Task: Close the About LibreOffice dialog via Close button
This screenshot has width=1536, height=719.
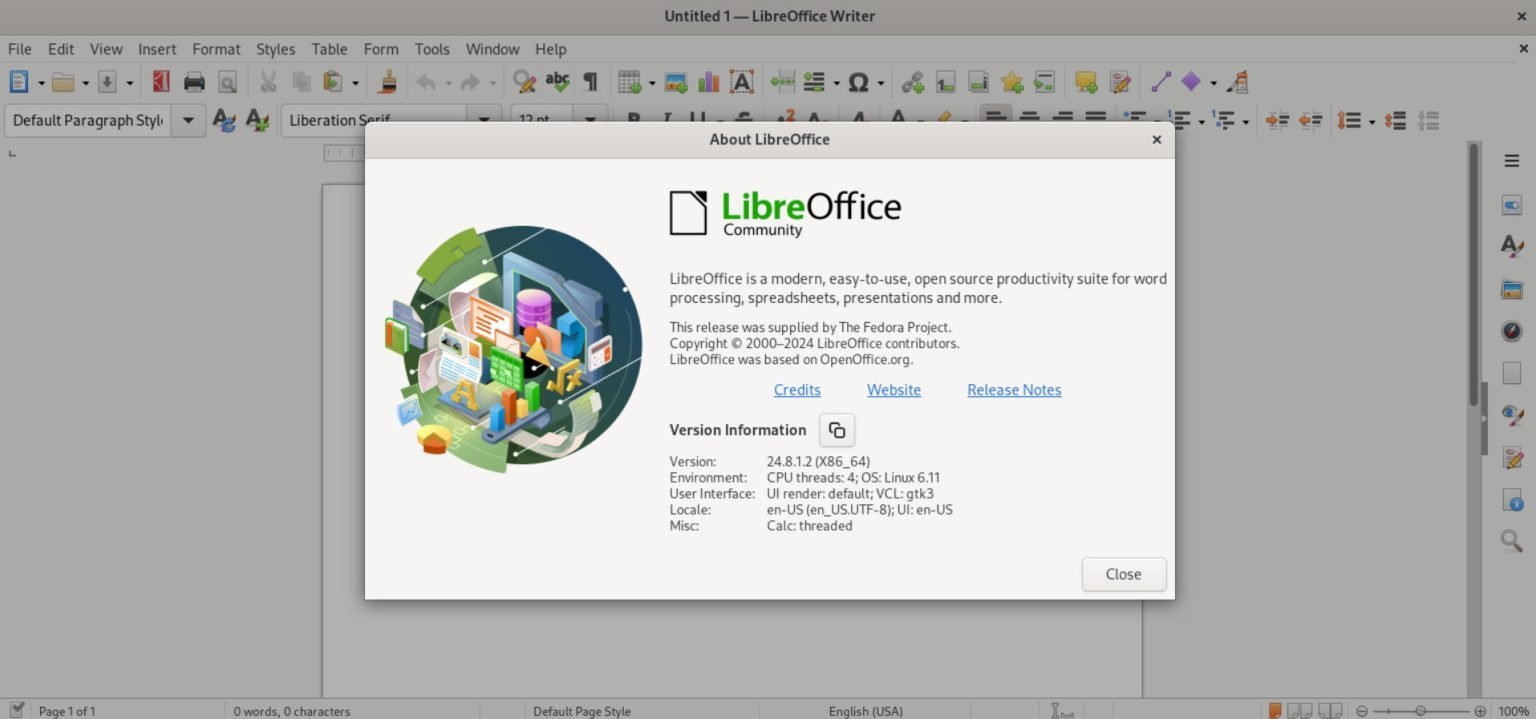Action: 1123,574
